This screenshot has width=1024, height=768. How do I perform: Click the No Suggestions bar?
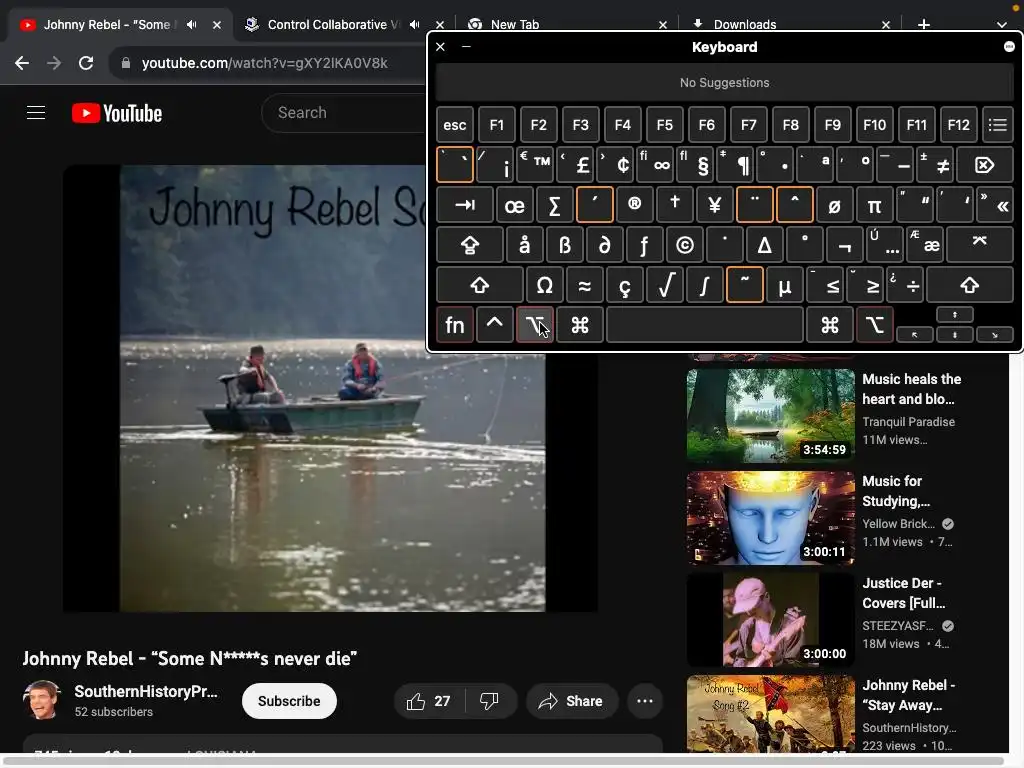(724, 83)
